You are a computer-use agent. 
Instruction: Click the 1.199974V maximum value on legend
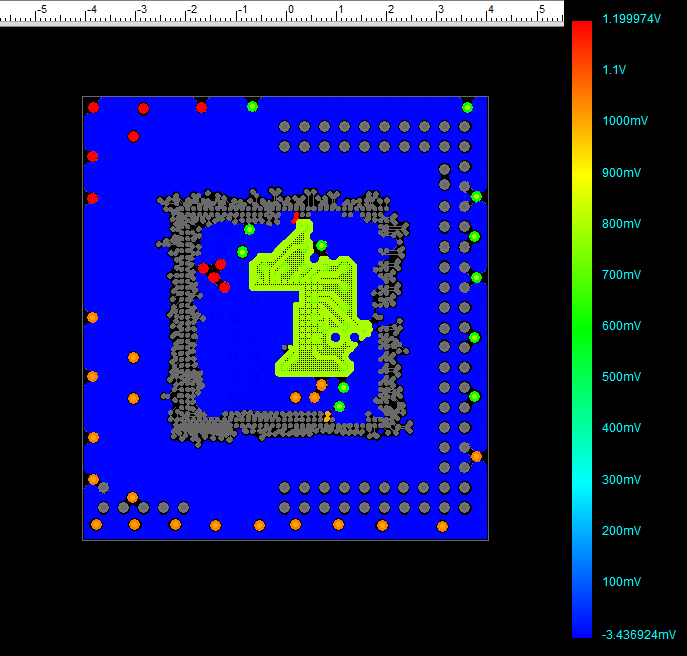click(631, 18)
